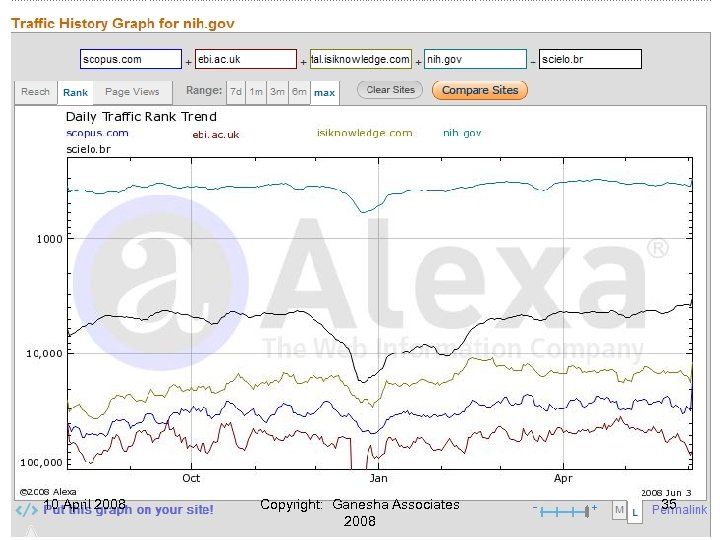Click the ebi.ac.uk legend label
Screen dimensions: 720x540
(216, 135)
